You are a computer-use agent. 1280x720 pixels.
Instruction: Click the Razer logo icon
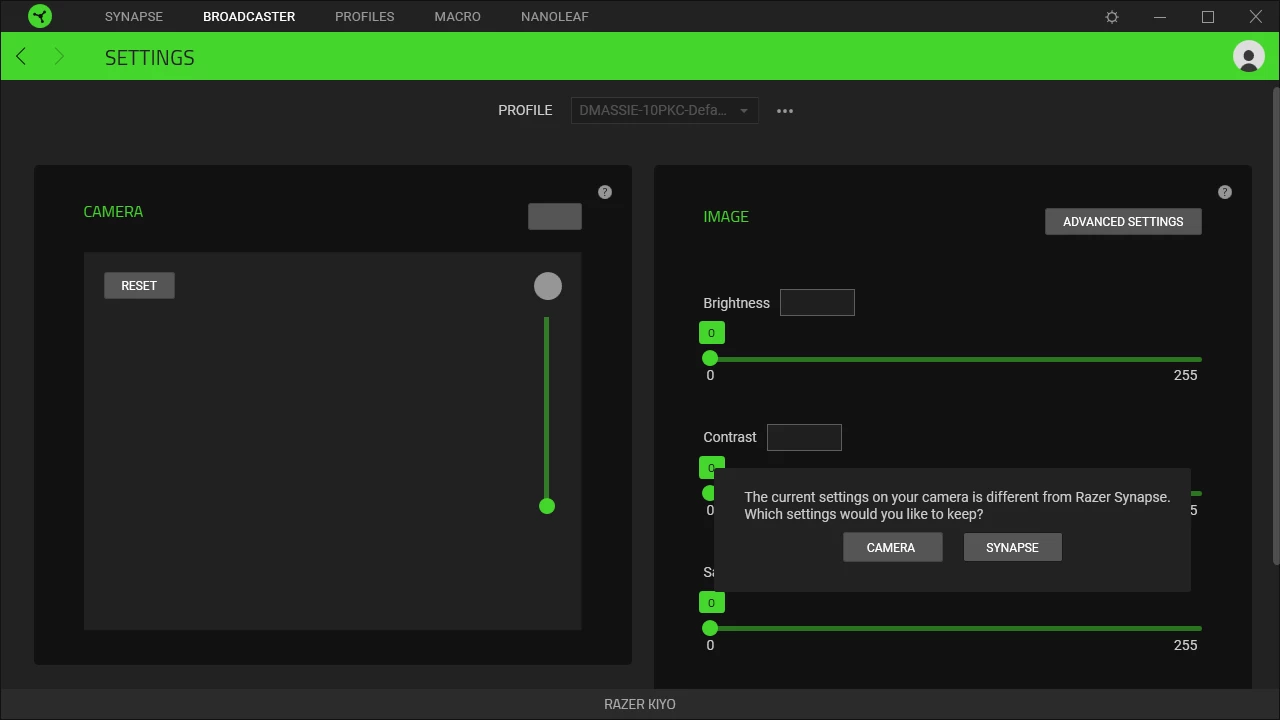pyautogui.click(x=40, y=16)
